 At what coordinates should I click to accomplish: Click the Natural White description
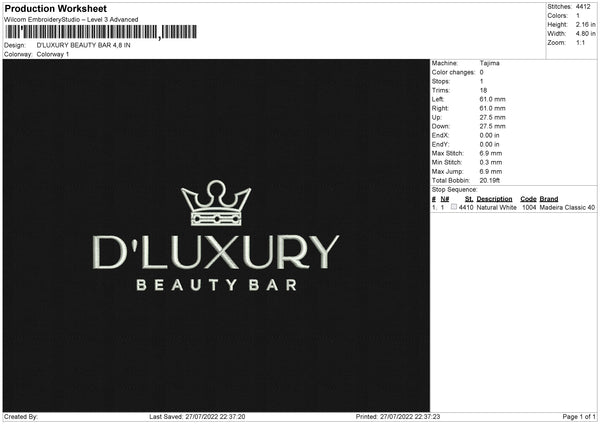click(497, 207)
